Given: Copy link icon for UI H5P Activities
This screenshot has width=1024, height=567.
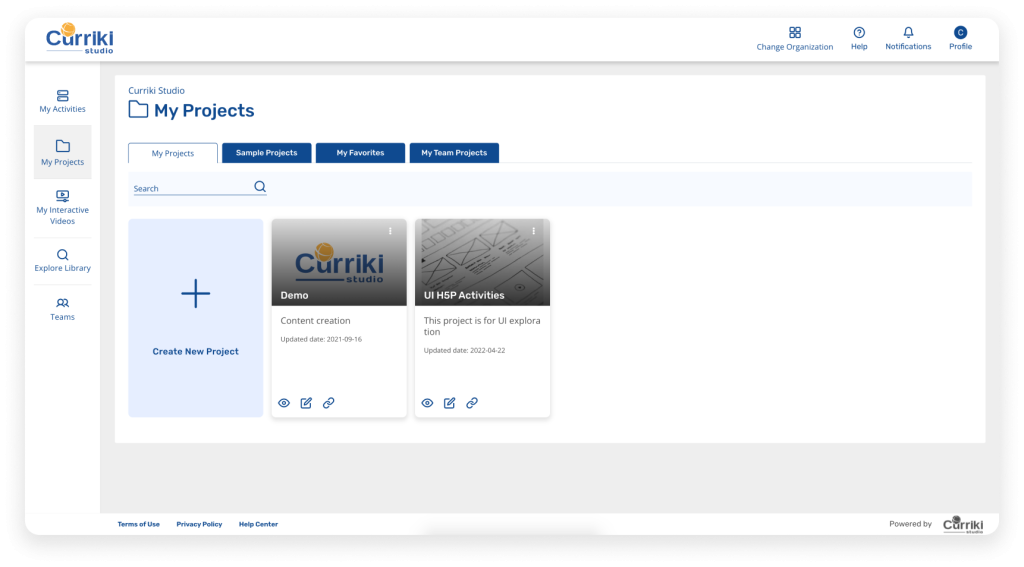Looking at the screenshot, I should click(x=472, y=403).
